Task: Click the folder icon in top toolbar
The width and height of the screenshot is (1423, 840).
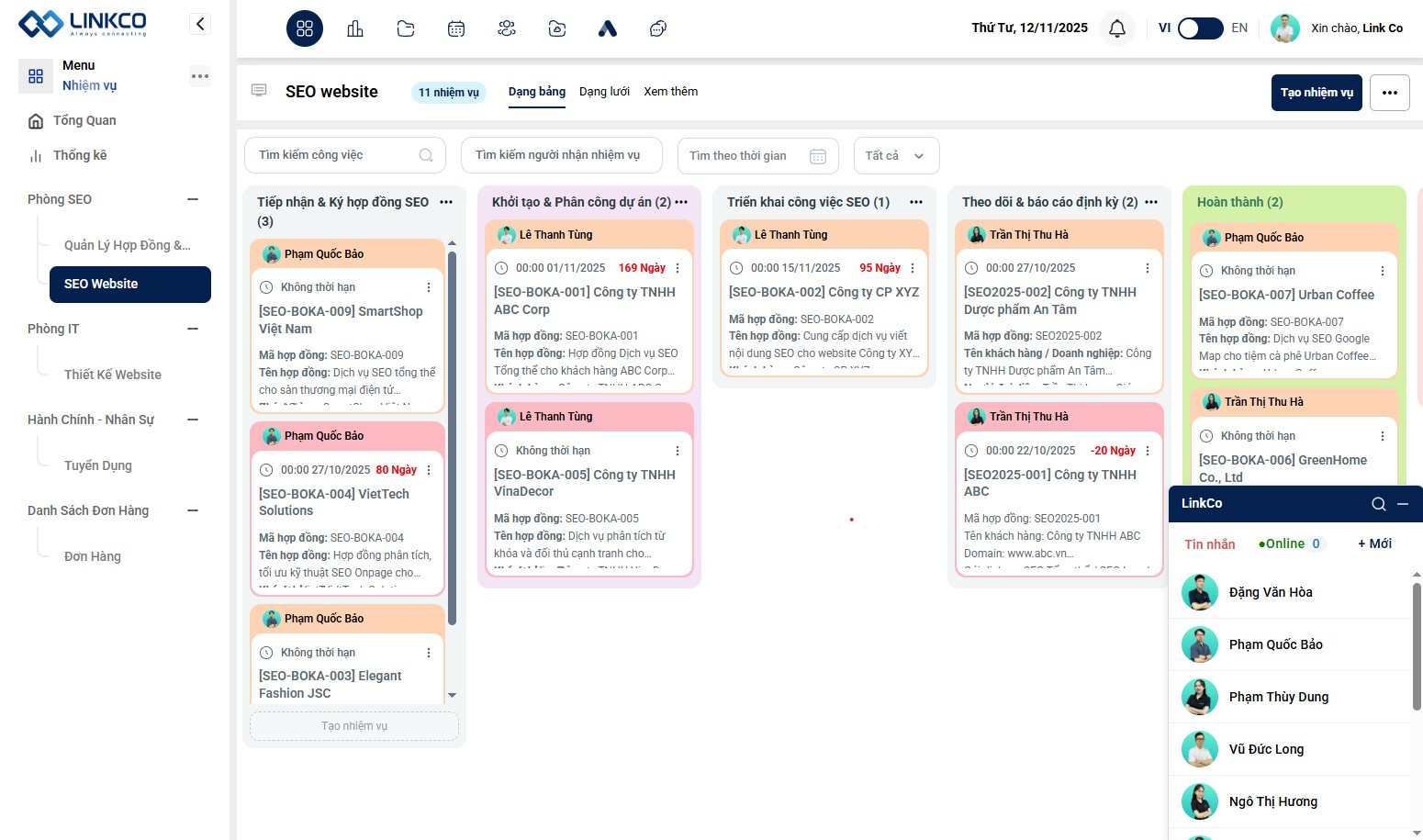Action: [406, 28]
